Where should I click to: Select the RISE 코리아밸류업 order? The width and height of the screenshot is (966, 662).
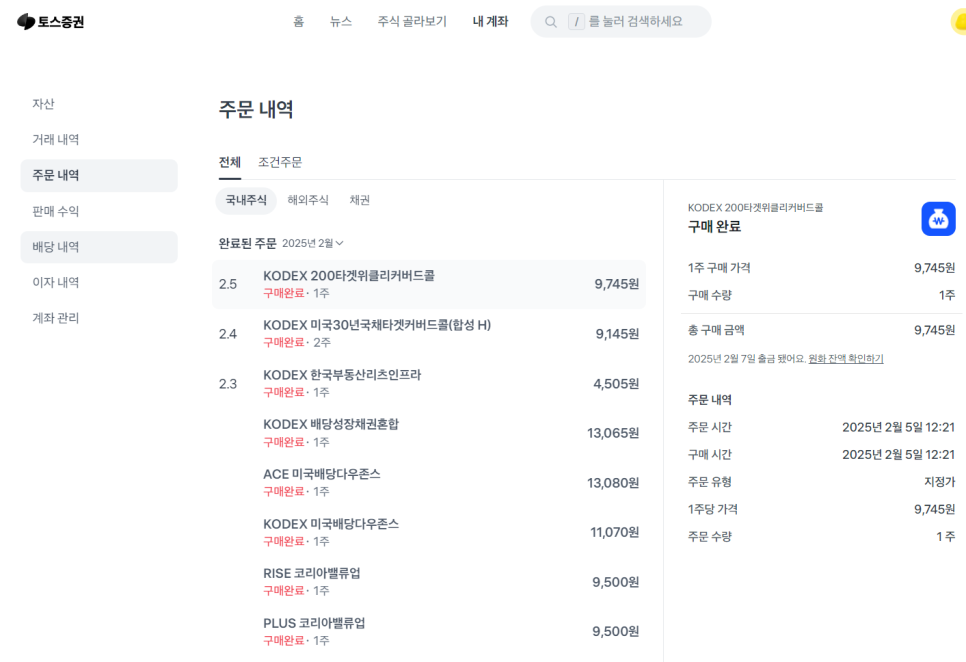(x=429, y=582)
